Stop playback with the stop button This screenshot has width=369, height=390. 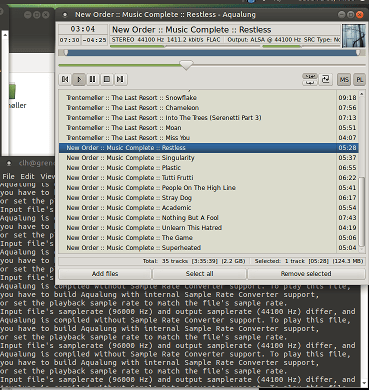[x=107, y=79]
